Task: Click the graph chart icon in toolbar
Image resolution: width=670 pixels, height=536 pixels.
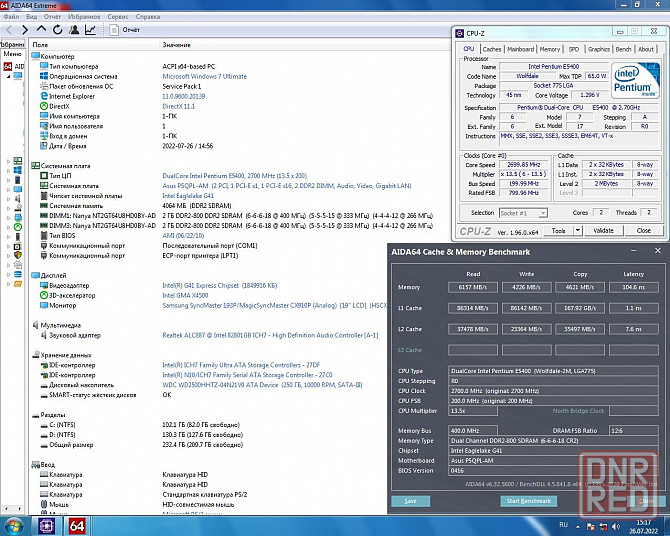Action: 90,30
